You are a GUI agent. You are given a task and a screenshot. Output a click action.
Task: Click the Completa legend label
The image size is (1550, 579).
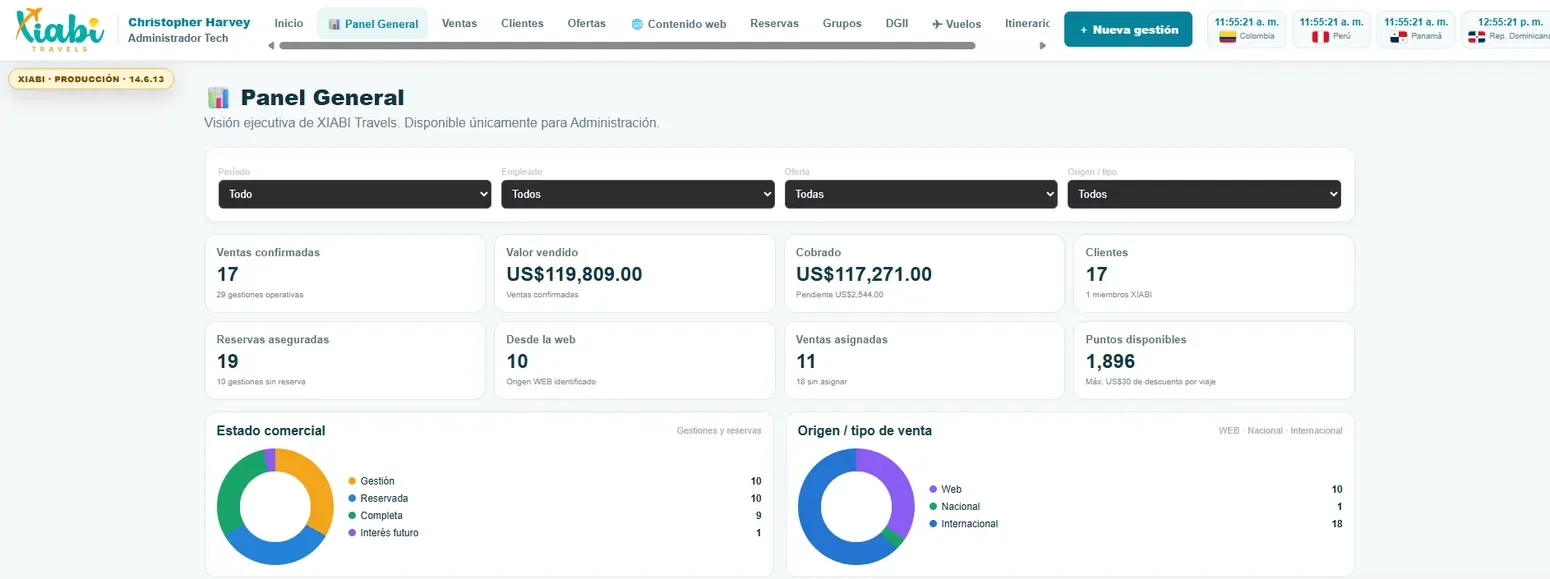[382, 516]
